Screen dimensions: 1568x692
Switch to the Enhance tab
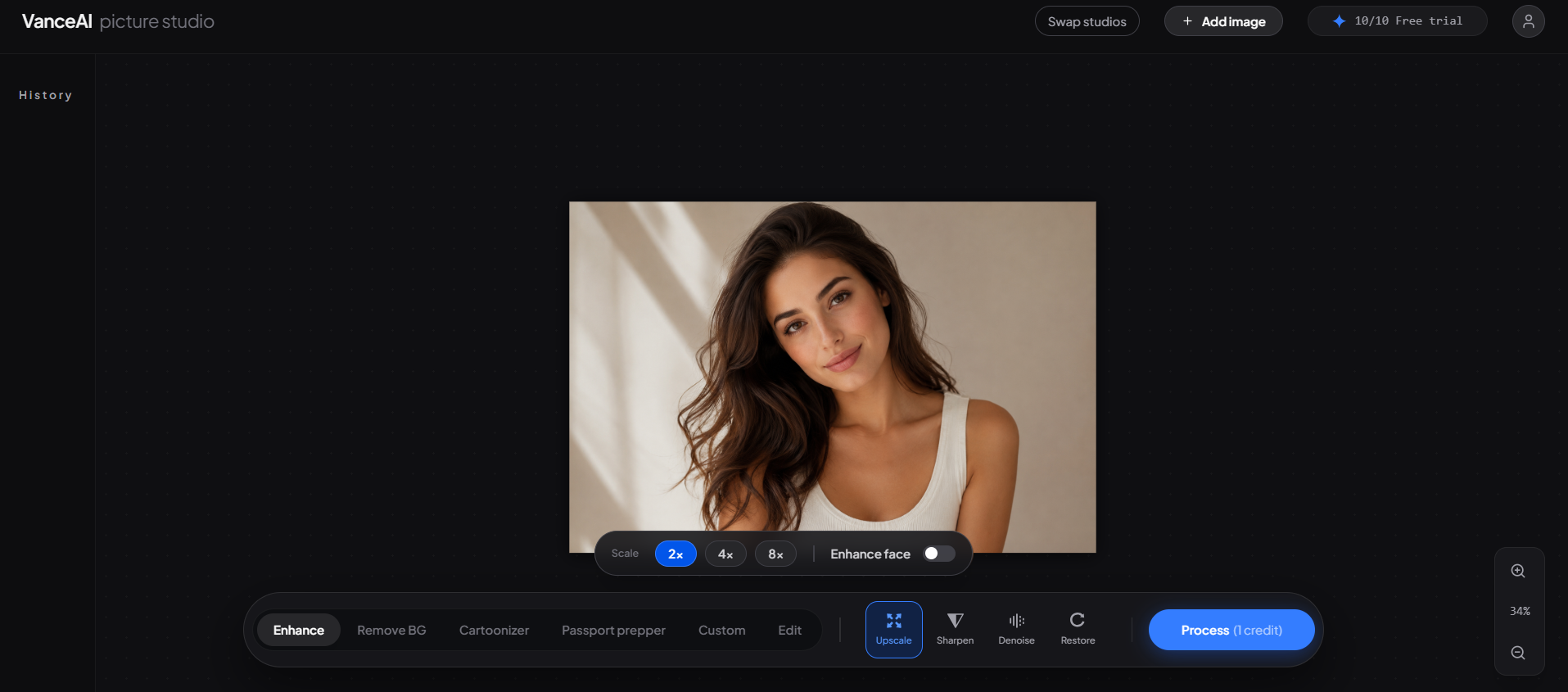(x=299, y=630)
